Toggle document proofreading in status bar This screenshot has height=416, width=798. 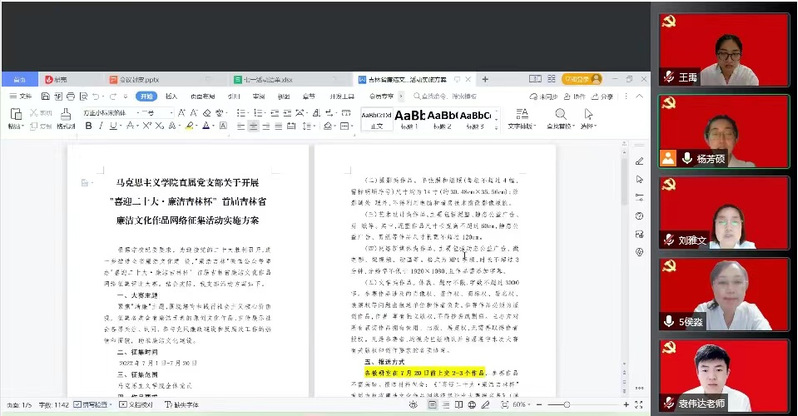coord(134,405)
